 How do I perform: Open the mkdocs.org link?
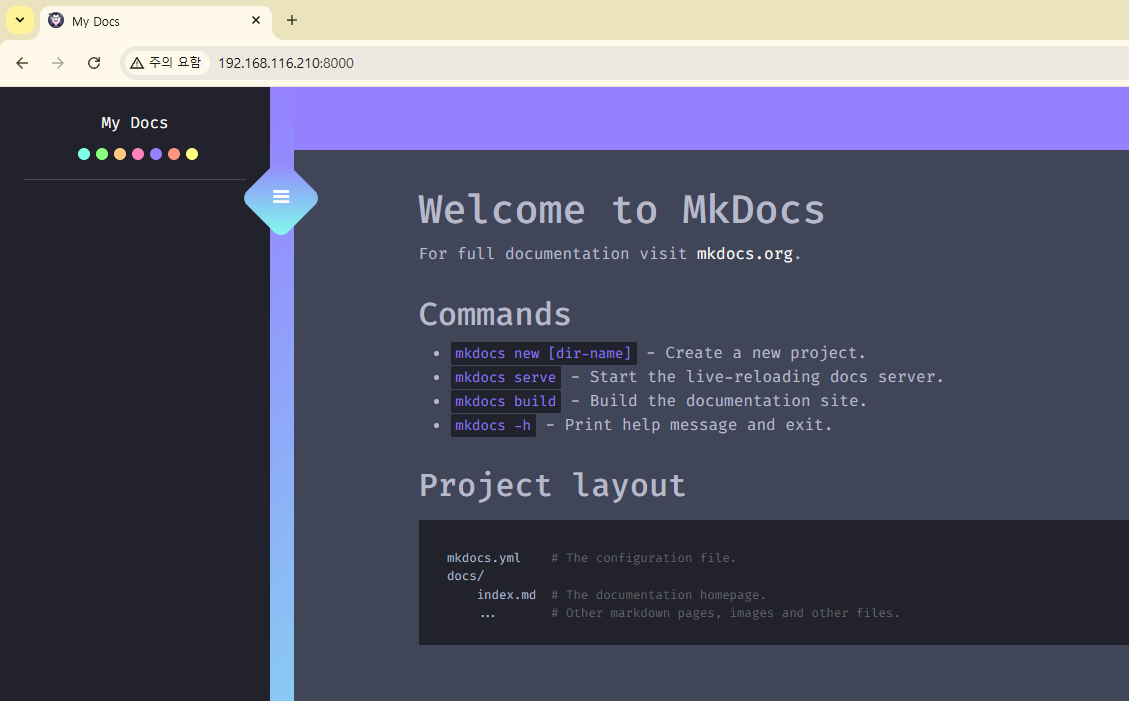click(745, 254)
